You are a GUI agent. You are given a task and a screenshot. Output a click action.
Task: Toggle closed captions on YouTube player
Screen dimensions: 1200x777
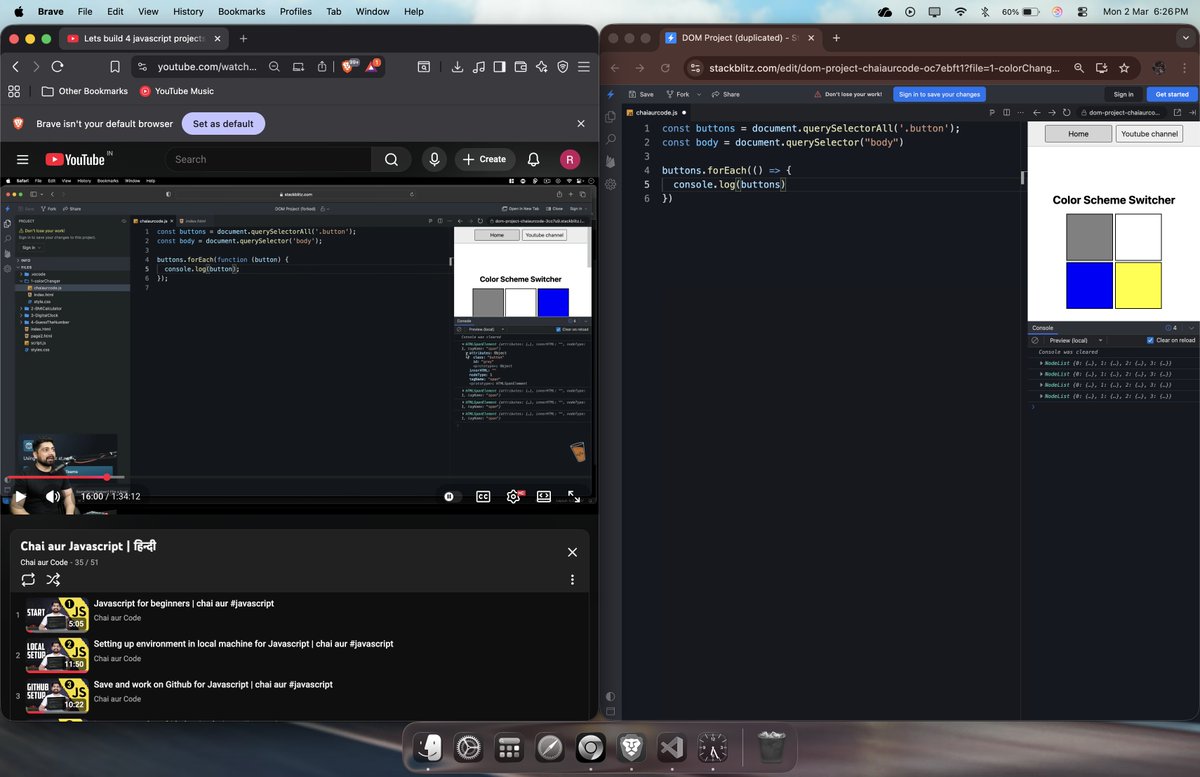[x=483, y=496]
